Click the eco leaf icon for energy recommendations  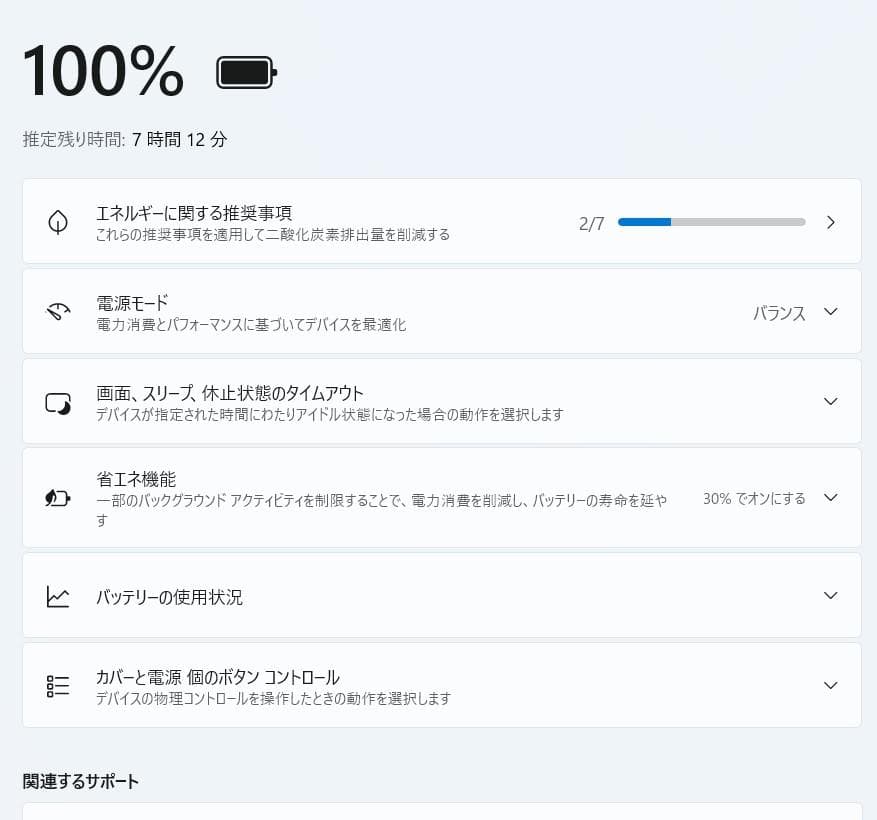pos(58,221)
